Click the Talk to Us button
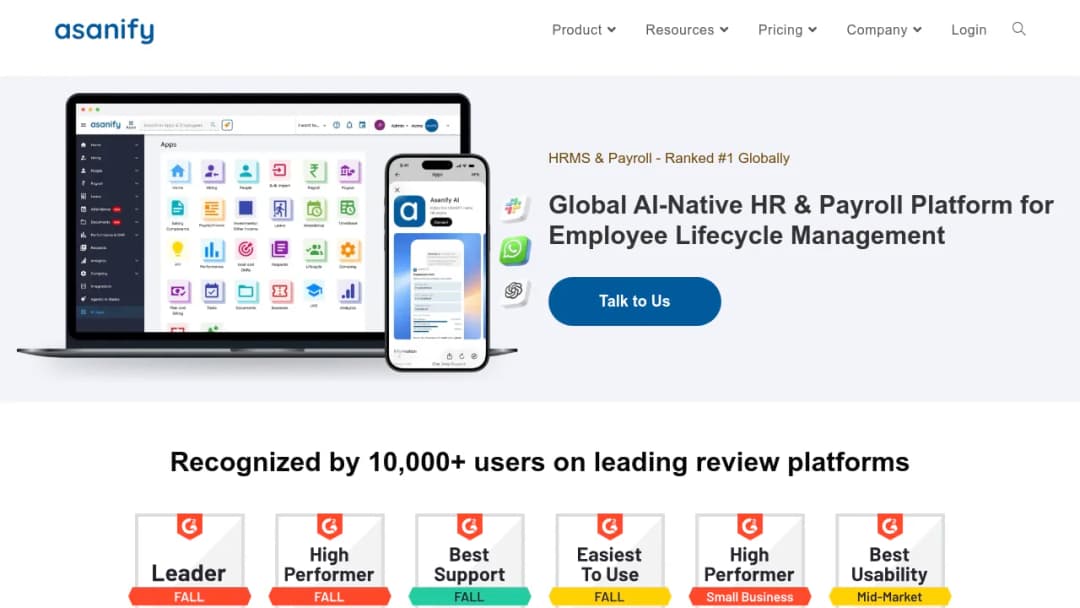Image resolution: width=1080 pixels, height=608 pixels. click(634, 301)
